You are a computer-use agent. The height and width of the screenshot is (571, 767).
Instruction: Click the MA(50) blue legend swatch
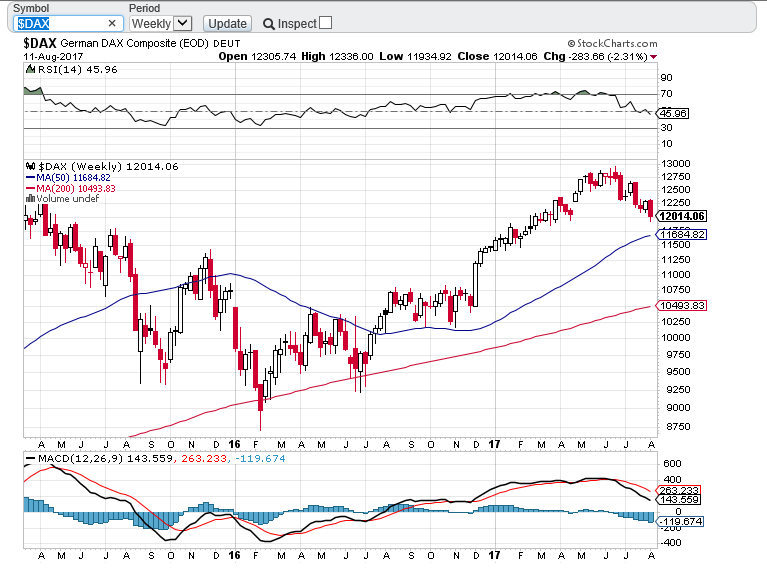[x=30, y=178]
